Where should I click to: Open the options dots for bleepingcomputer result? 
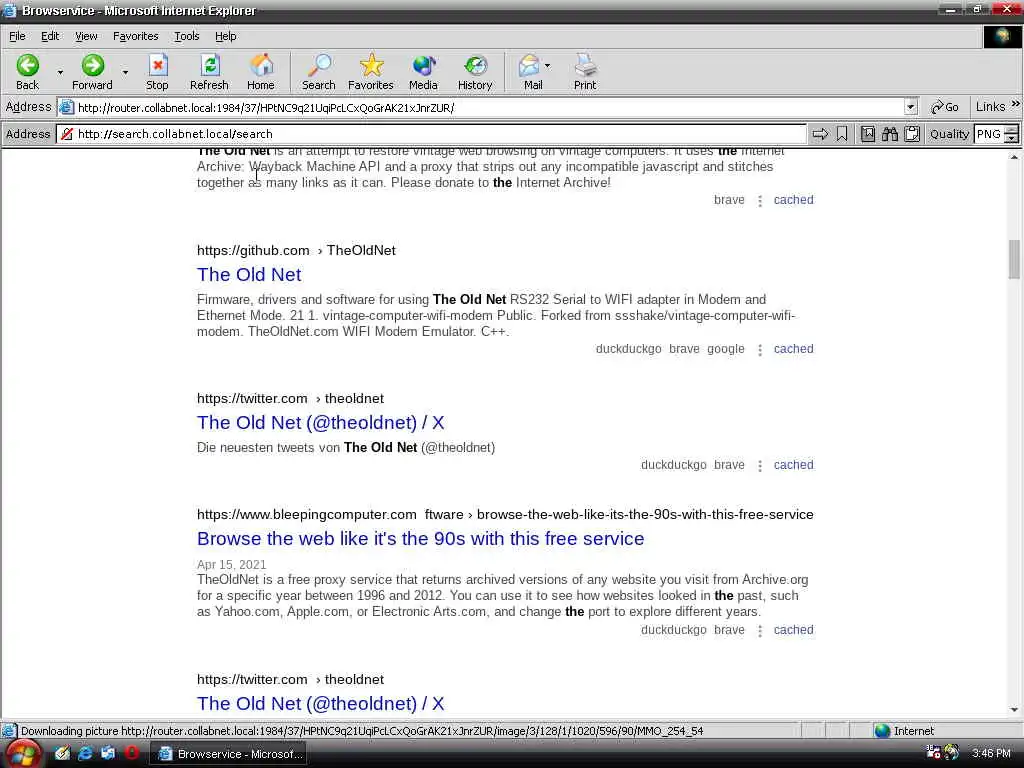click(760, 631)
